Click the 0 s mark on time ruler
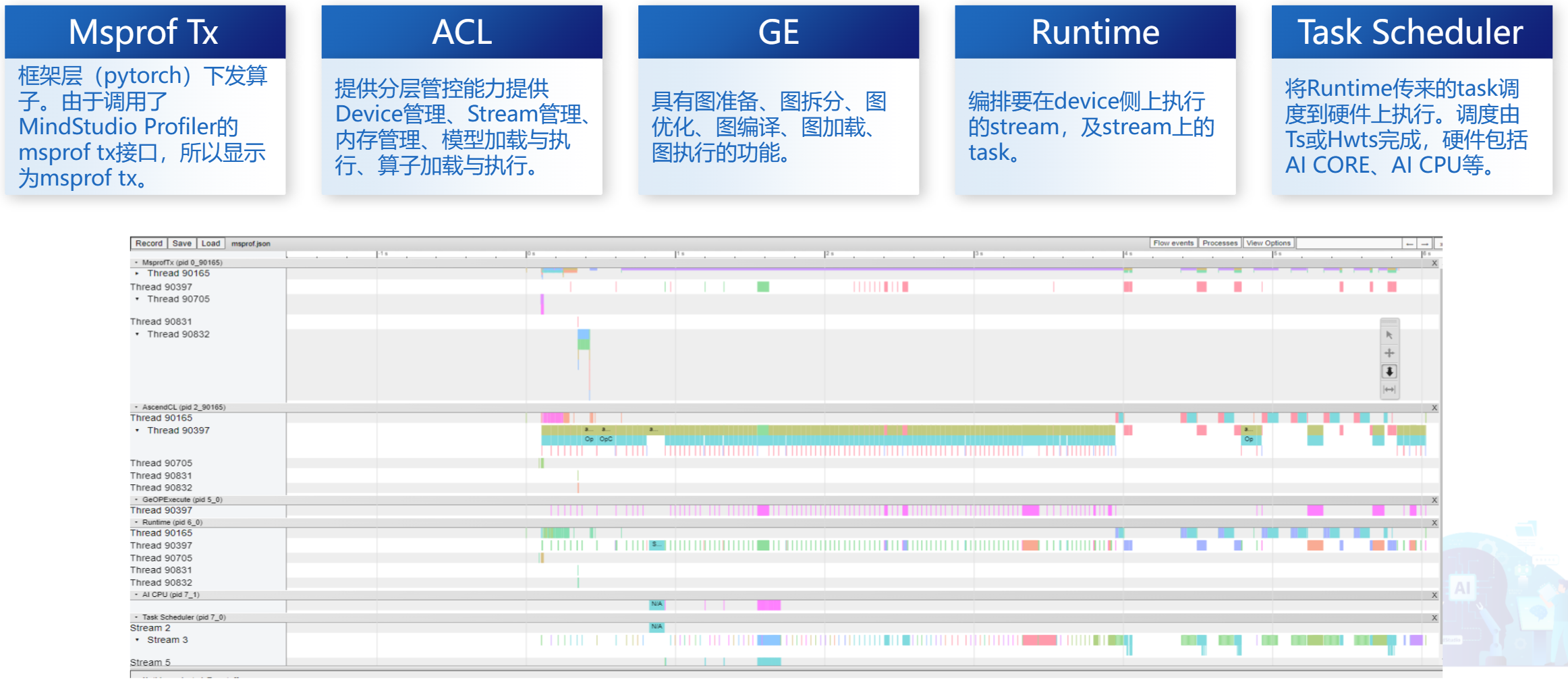The height and width of the screenshot is (680, 1568). pos(530,254)
